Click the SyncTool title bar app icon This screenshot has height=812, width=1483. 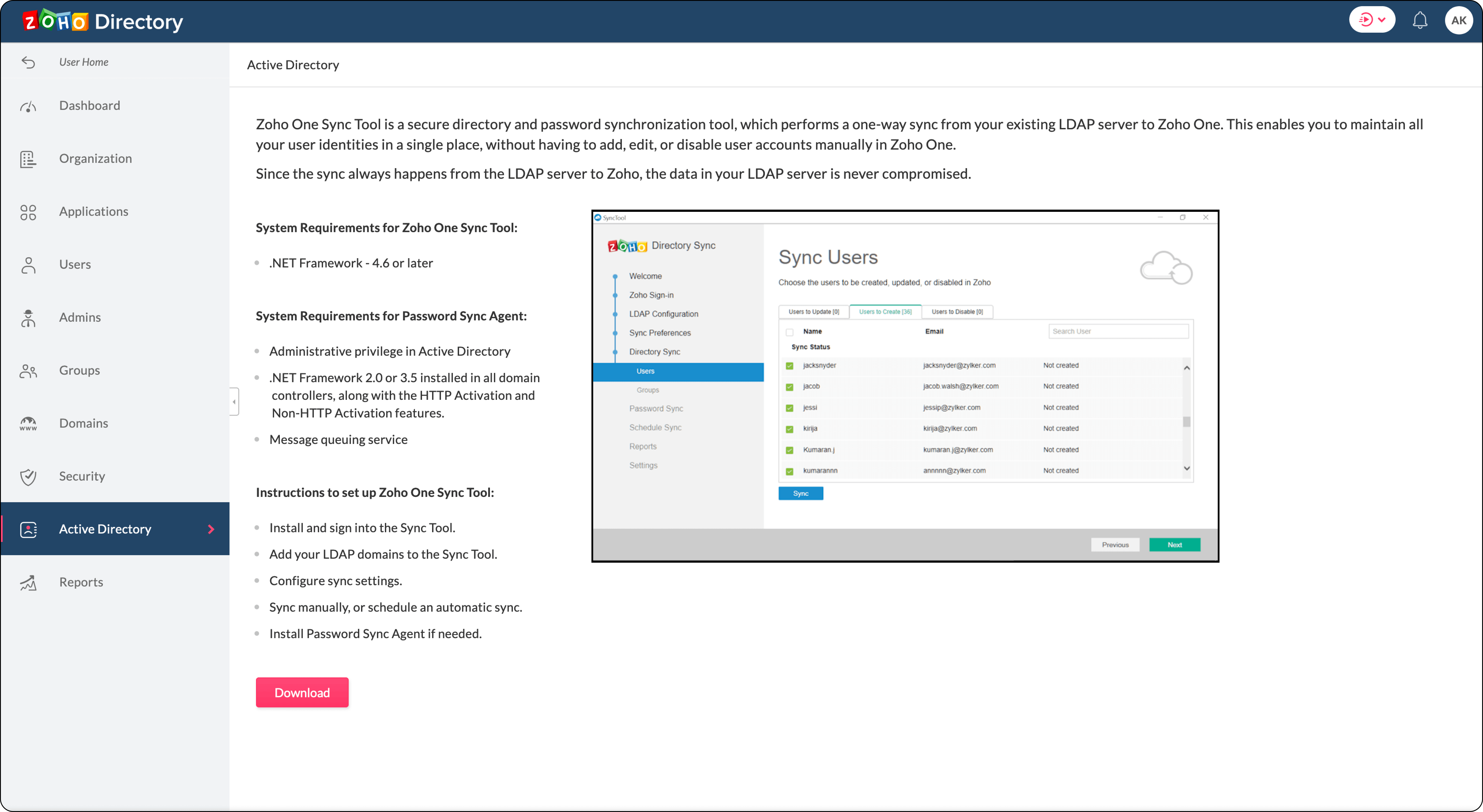(598, 218)
